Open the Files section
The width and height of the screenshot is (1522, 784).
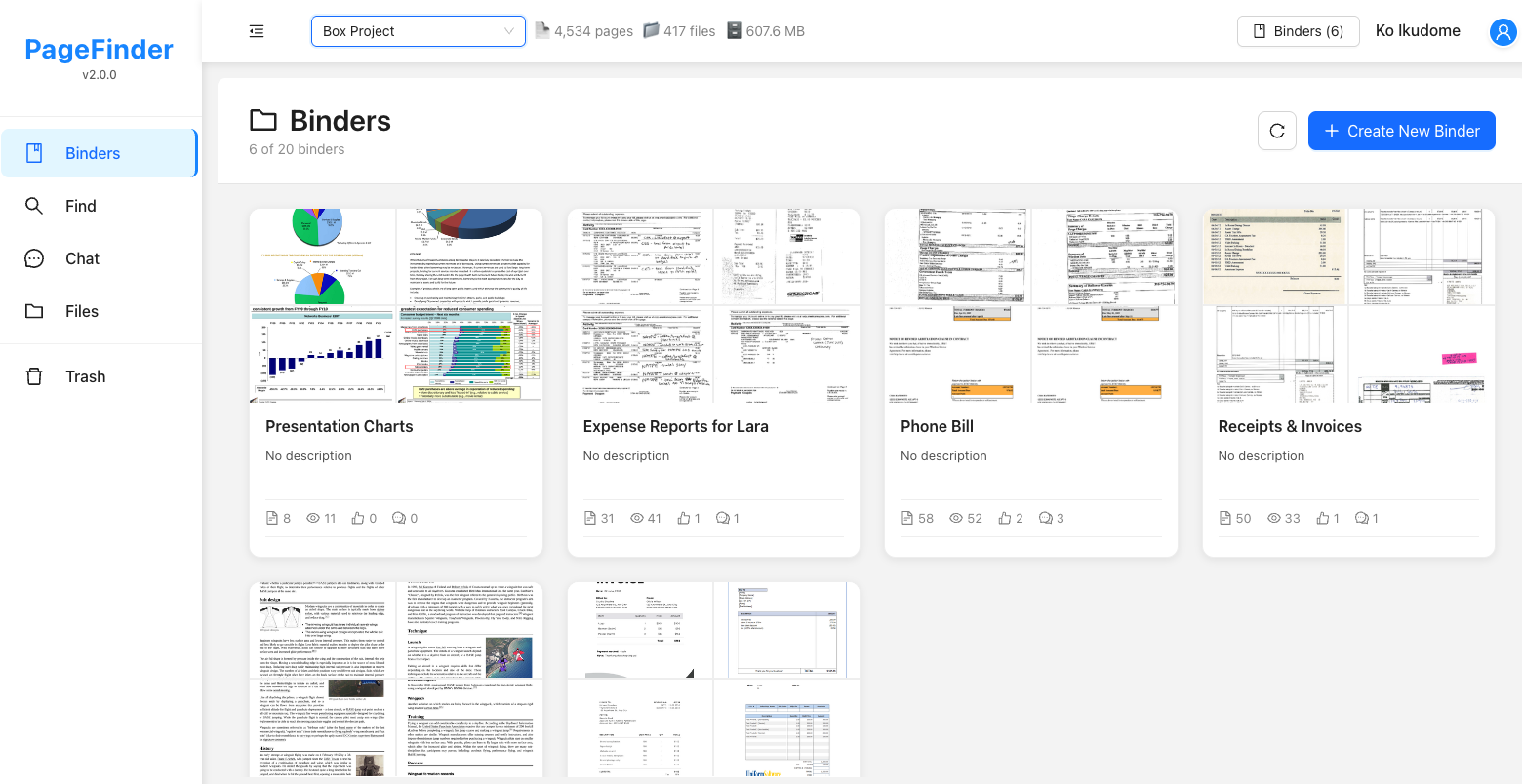point(81,311)
